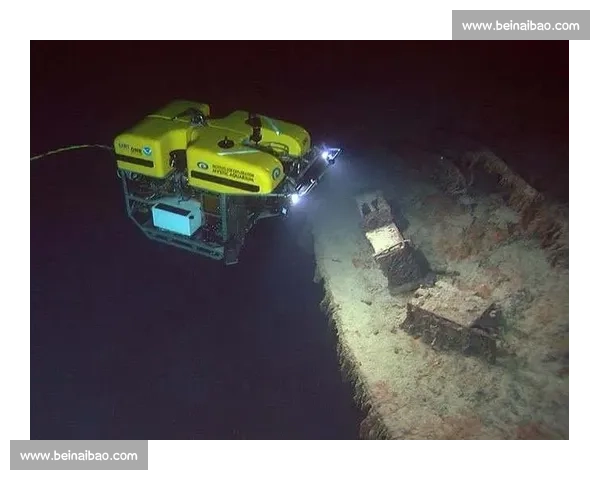Viewport: 600px width, 480px height.
Task: Click the white box beneath the ROV
Action: click(177, 218)
